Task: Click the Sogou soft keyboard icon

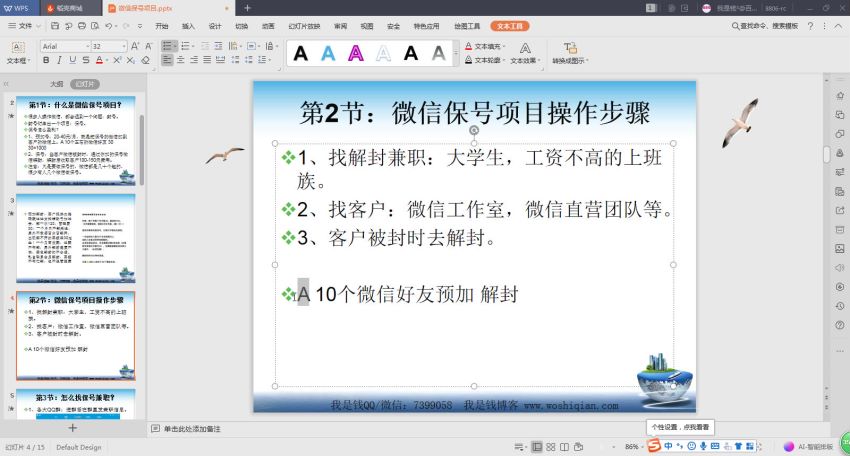Action: click(x=715, y=446)
